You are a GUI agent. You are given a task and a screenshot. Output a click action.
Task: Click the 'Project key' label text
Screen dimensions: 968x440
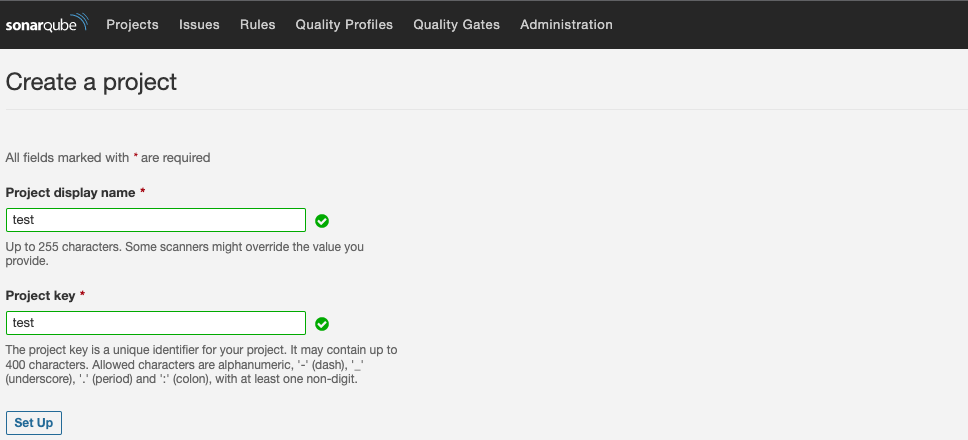[40, 296]
